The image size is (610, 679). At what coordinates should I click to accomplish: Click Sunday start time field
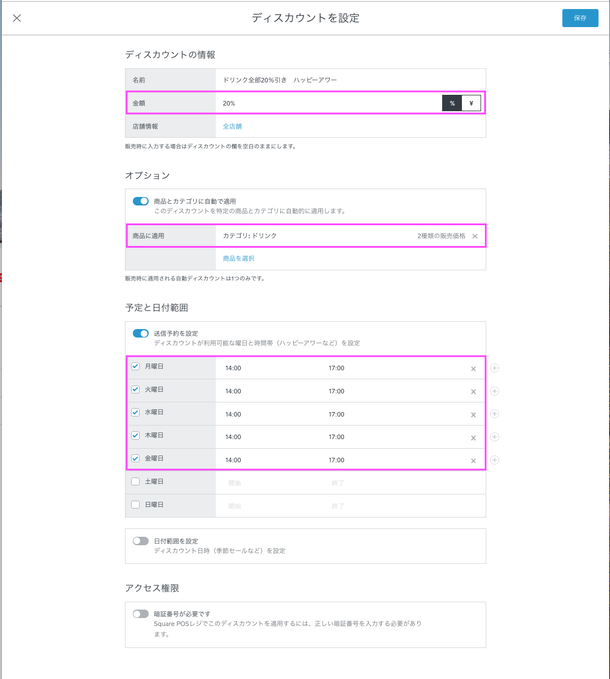[x=235, y=506]
